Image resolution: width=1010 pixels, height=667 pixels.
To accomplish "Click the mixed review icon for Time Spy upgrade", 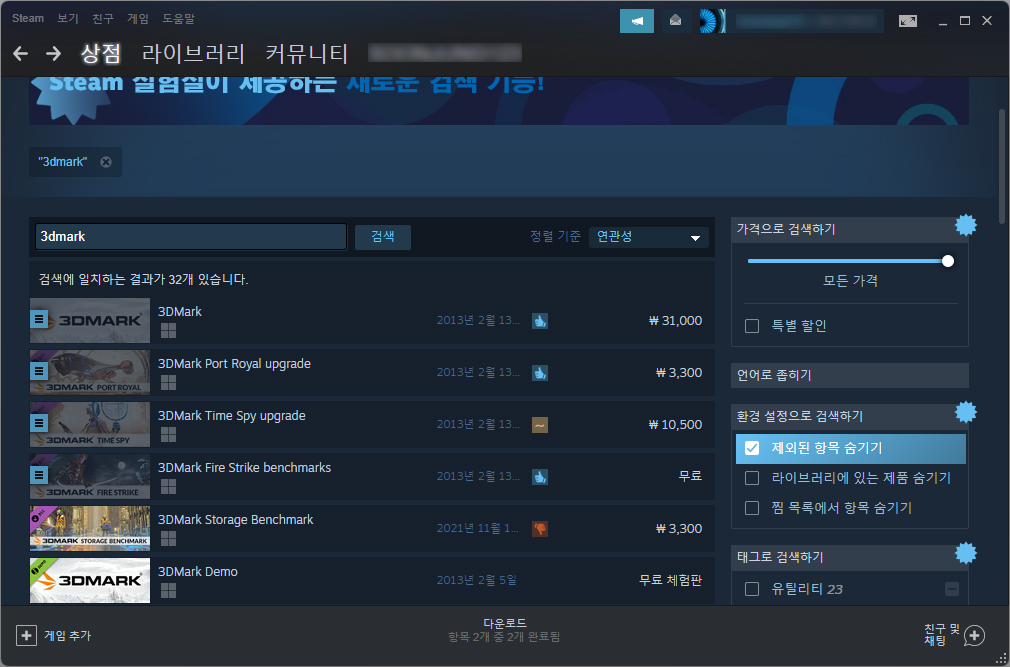I will click(540, 425).
